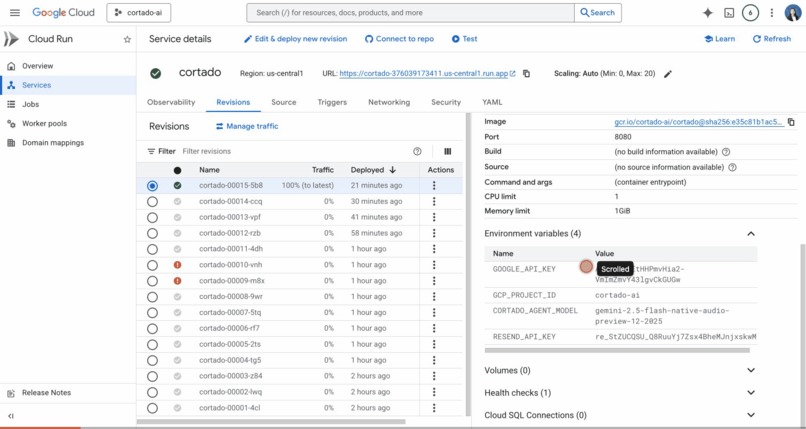Click the environment variables horizontal scrollbar
This screenshot has width=806, height=429.
pyautogui.click(x=617, y=350)
